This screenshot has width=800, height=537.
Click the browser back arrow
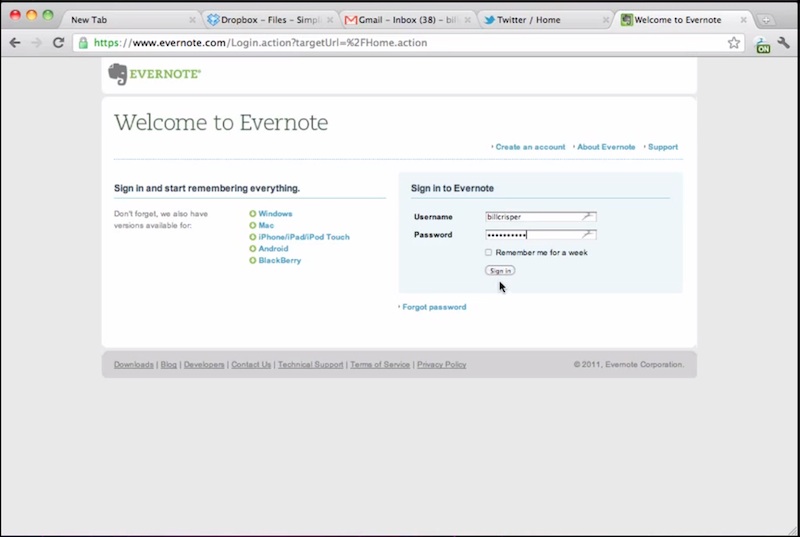click(15, 43)
